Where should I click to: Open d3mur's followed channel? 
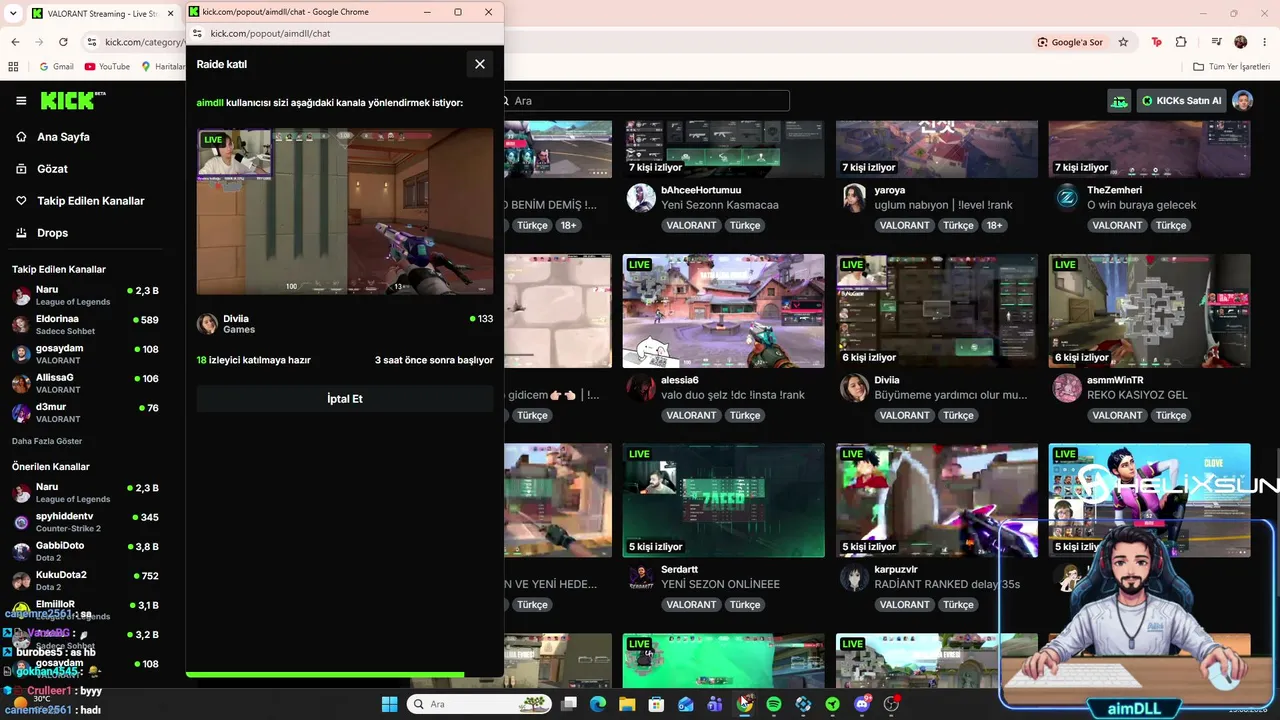[x=86, y=412]
